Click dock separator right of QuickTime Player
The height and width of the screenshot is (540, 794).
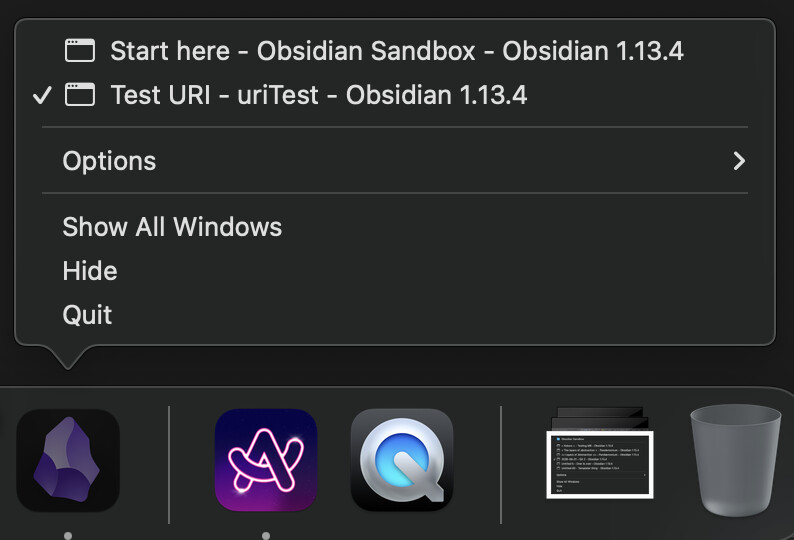point(501,465)
